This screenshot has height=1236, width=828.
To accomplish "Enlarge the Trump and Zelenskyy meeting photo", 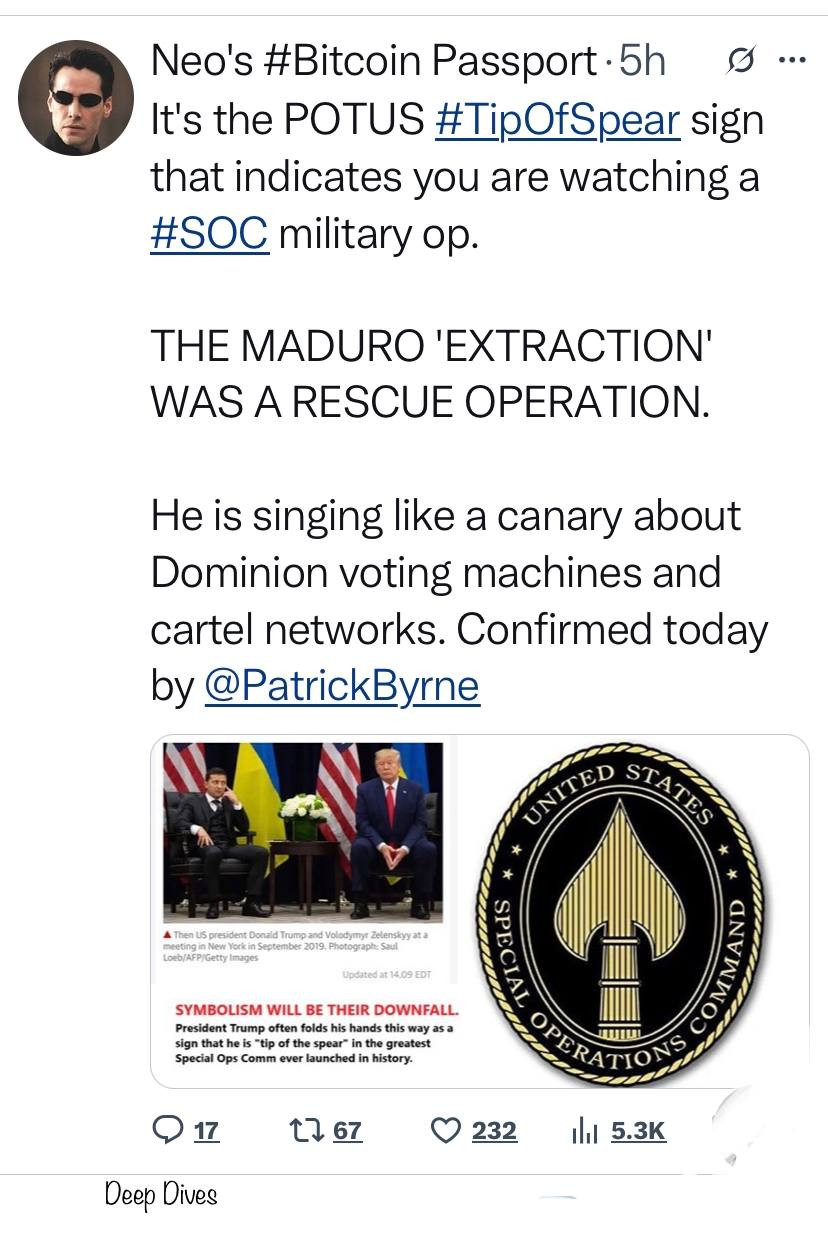I will point(303,830).
